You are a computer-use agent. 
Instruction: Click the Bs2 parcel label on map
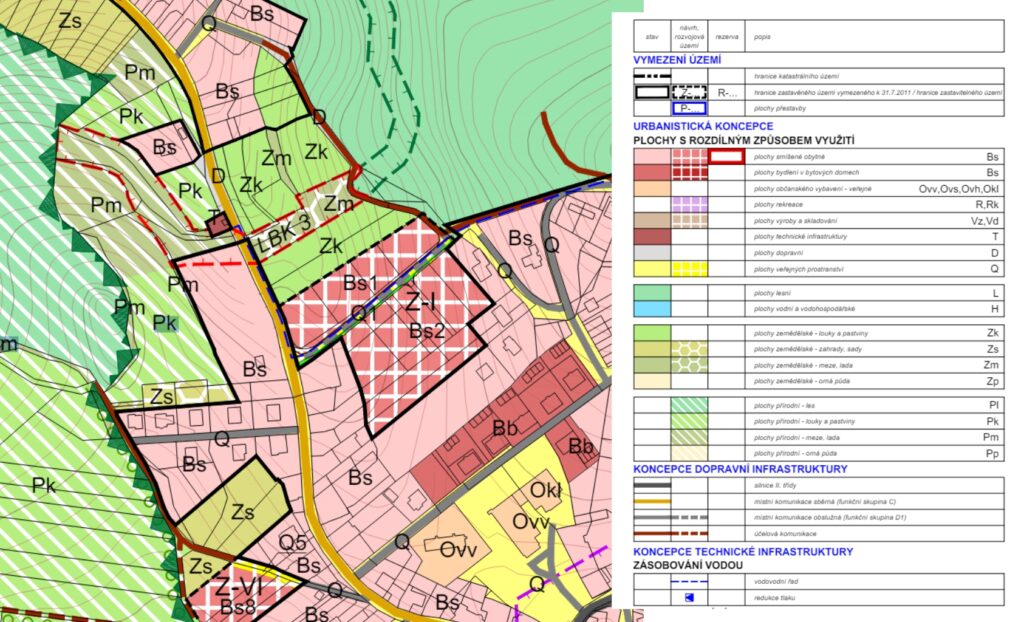coord(427,332)
